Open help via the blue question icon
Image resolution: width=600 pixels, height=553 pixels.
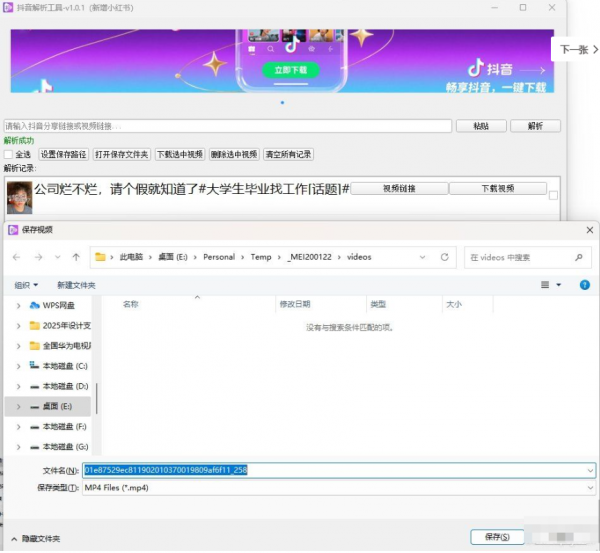coord(585,285)
